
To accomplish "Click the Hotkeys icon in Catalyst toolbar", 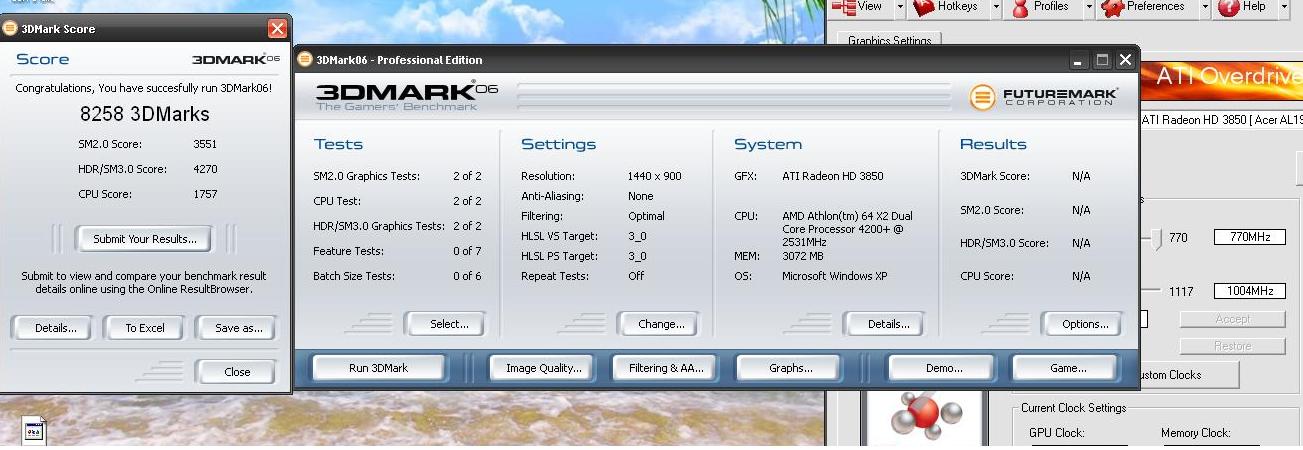I will pos(923,6).
